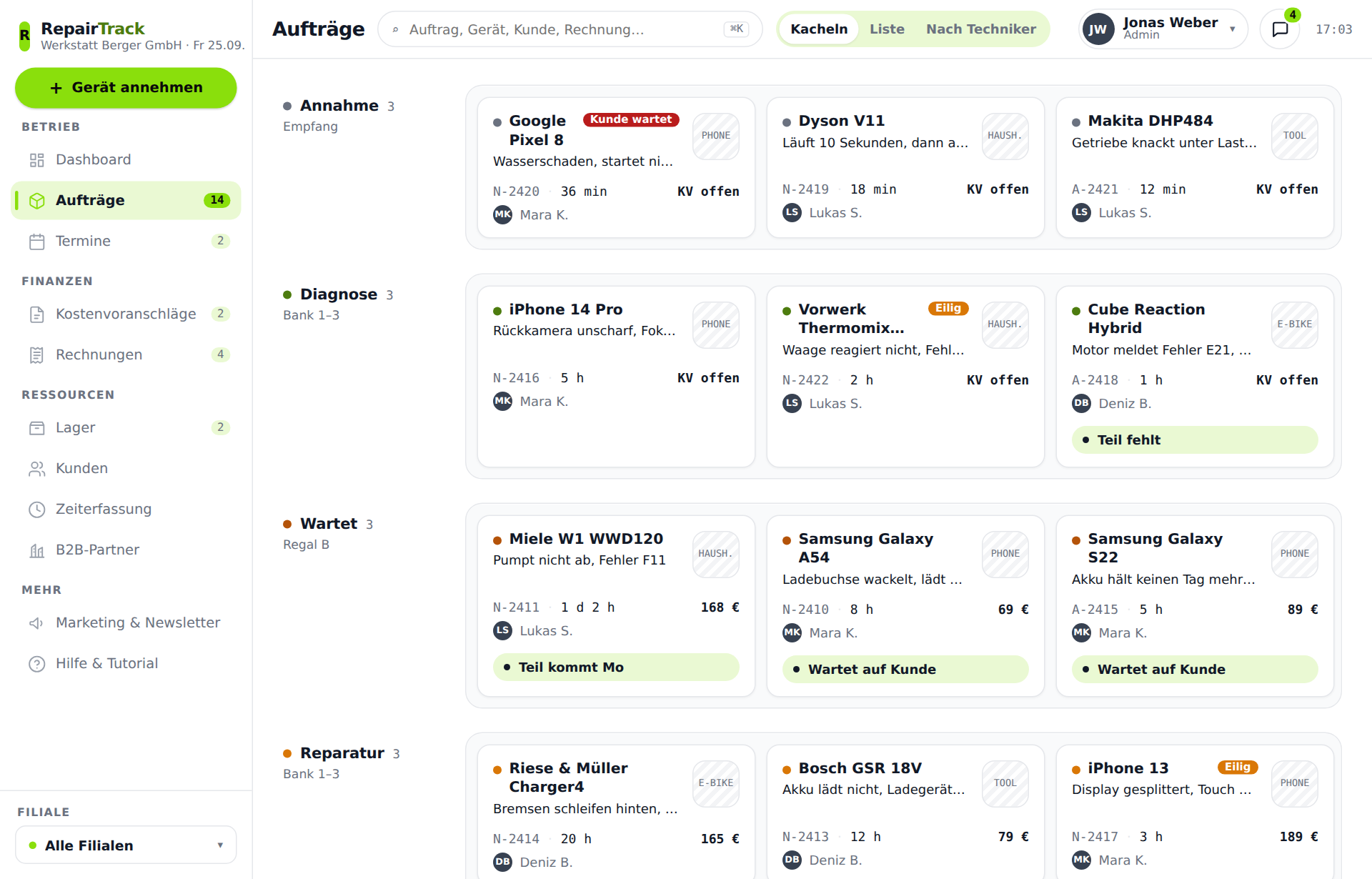This screenshot has height=879, width=1372.
Task: Click the 168 € price on Miele card
Action: (720, 607)
